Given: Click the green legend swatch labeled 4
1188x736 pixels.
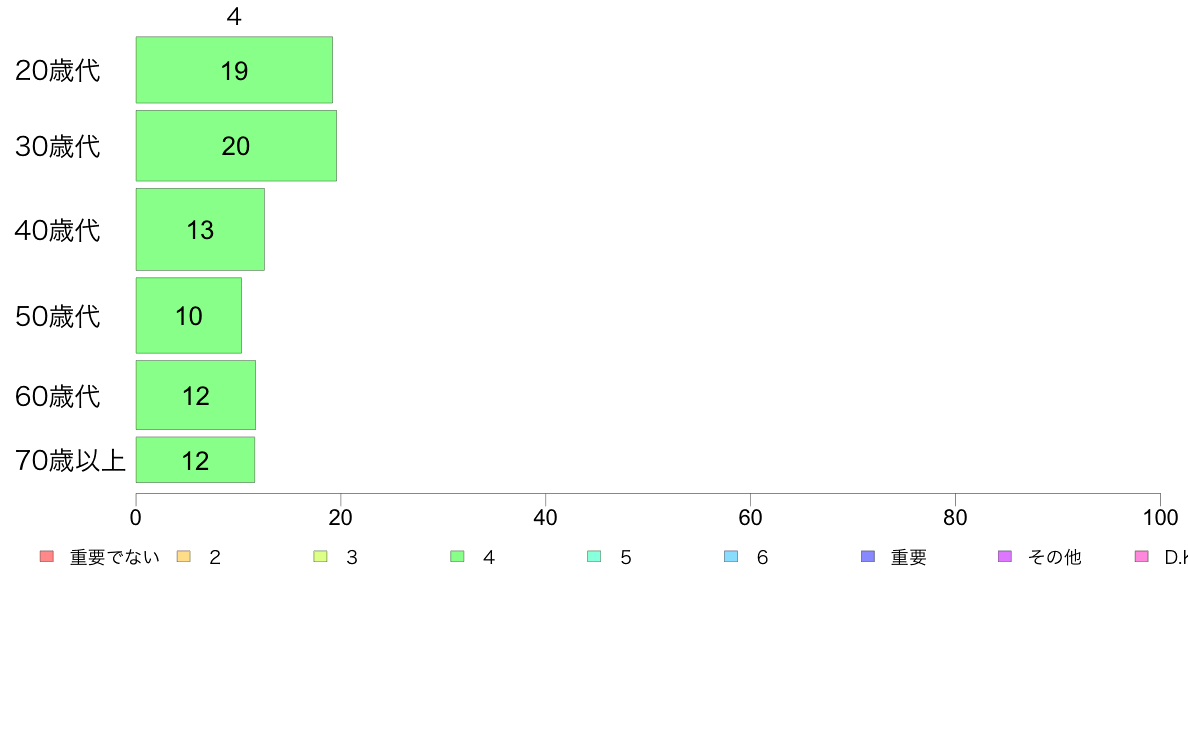Looking at the screenshot, I should pyautogui.click(x=458, y=556).
